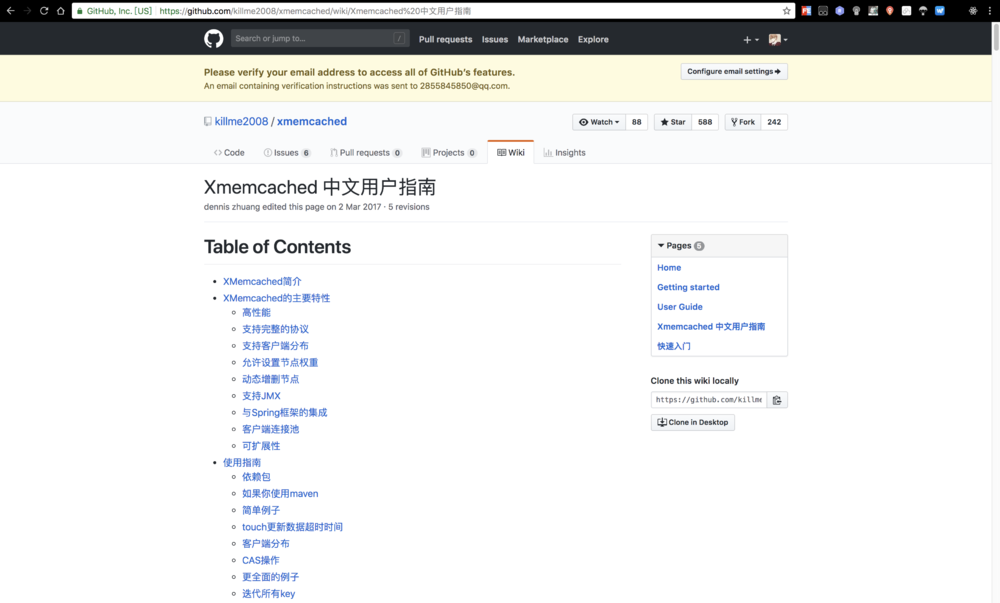The width and height of the screenshot is (1000, 603).
Task: Switch to the Projects tab
Action: (x=448, y=152)
